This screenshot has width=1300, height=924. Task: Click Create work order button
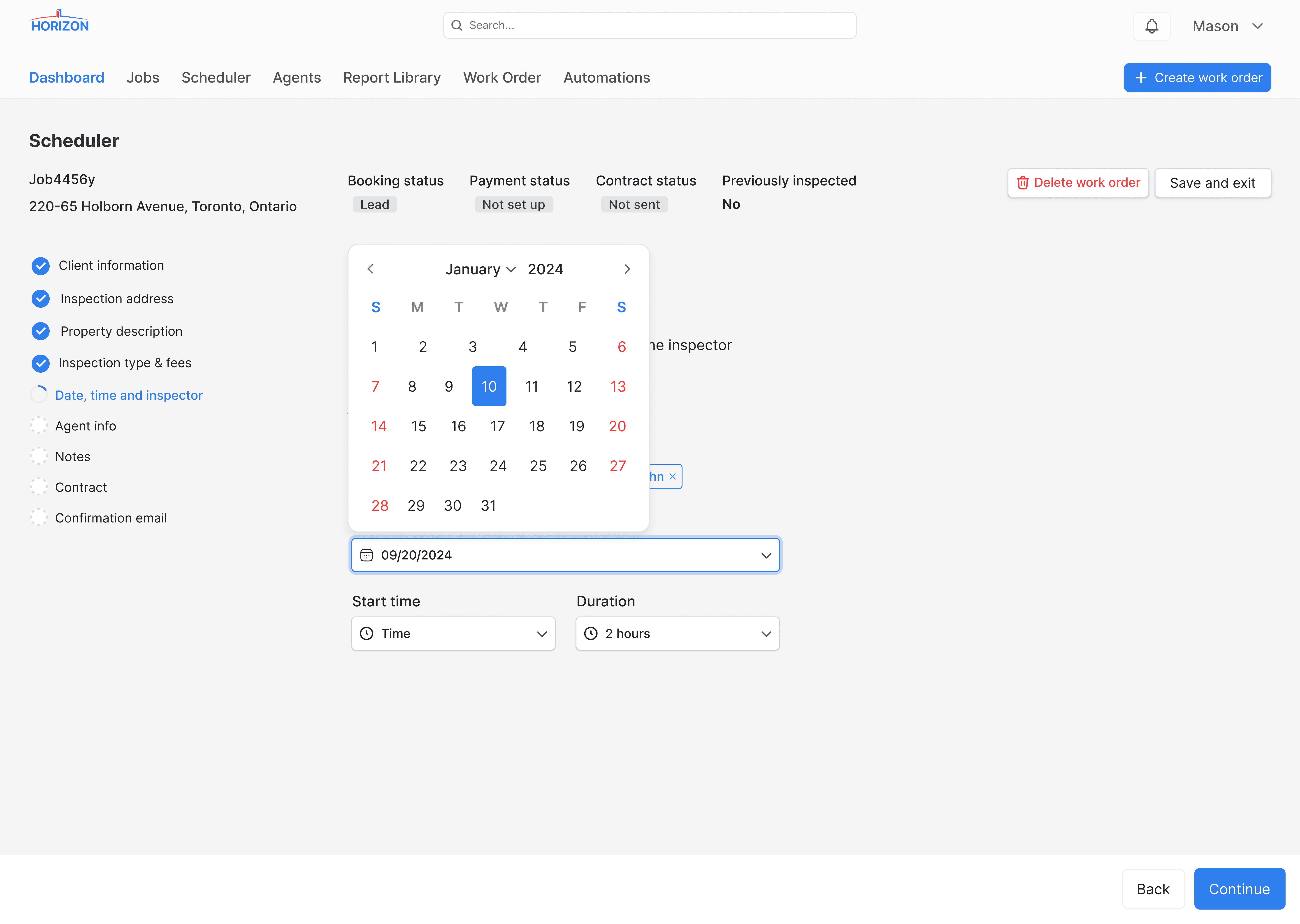(1197, 77)
